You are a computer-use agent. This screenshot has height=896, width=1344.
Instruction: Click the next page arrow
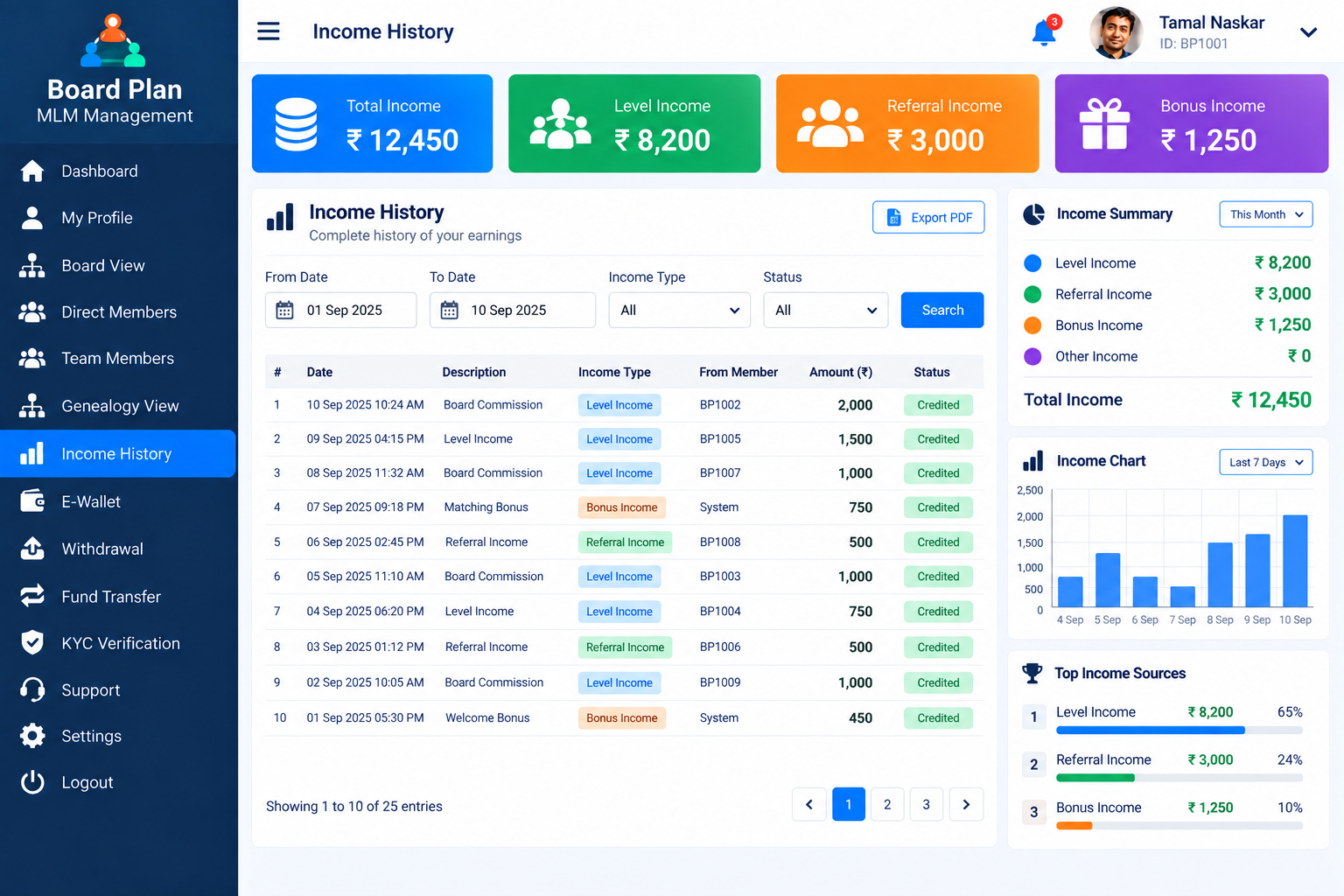966,804
